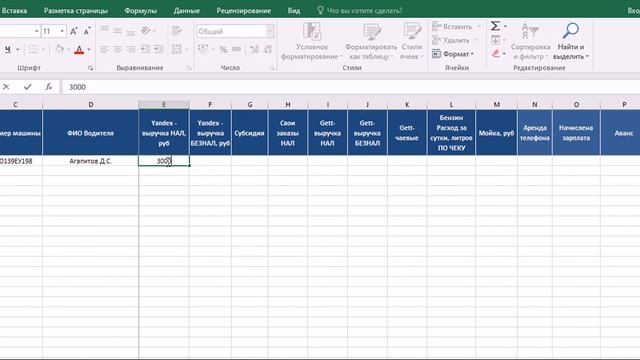Click header cell 'Мойка, руб'

coord(496,133)
